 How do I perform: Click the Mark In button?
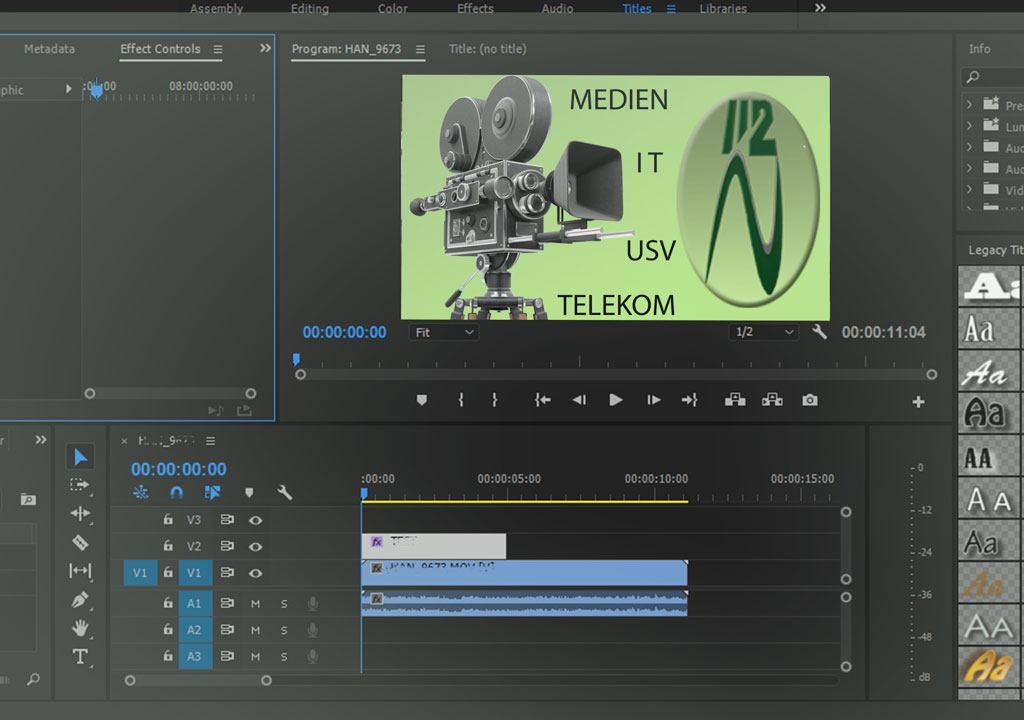tap(461, 400)
